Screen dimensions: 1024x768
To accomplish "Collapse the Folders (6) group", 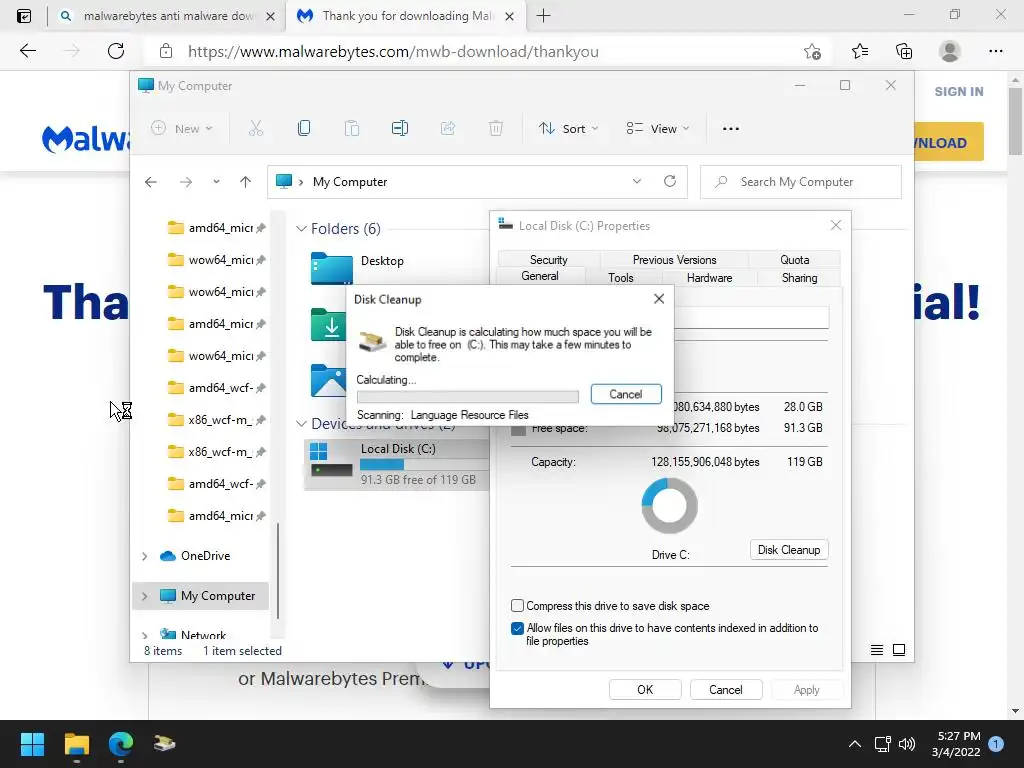I will [x=301, y=229].
